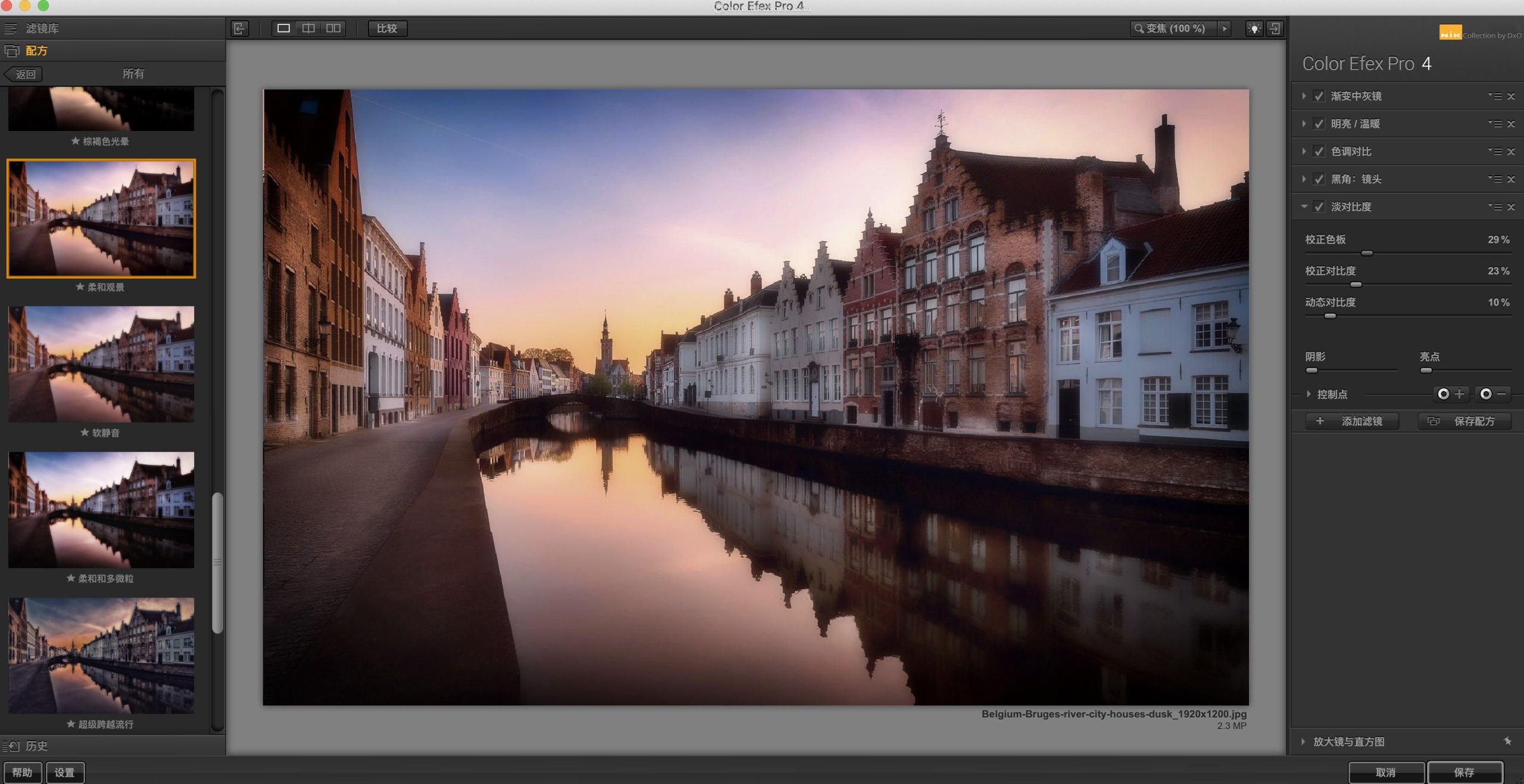Hide the left filter panel
Screen dimensions: 1524x784
pos(239,28)
